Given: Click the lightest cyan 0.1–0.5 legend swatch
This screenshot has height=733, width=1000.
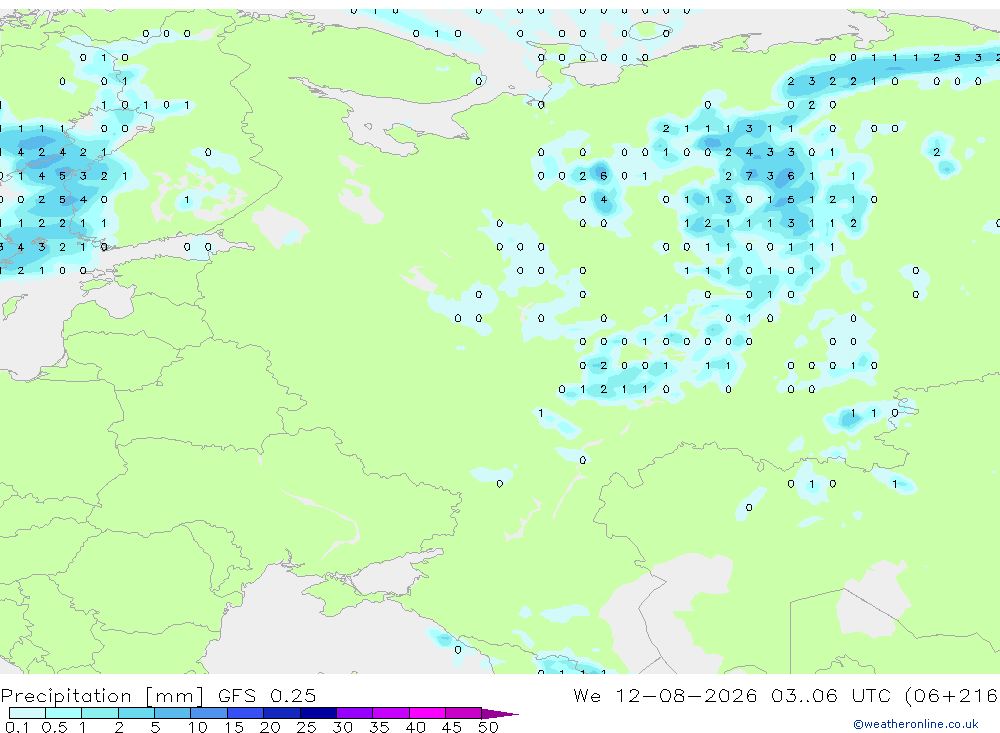Looking at the screenshot, I should pos(27,713).
